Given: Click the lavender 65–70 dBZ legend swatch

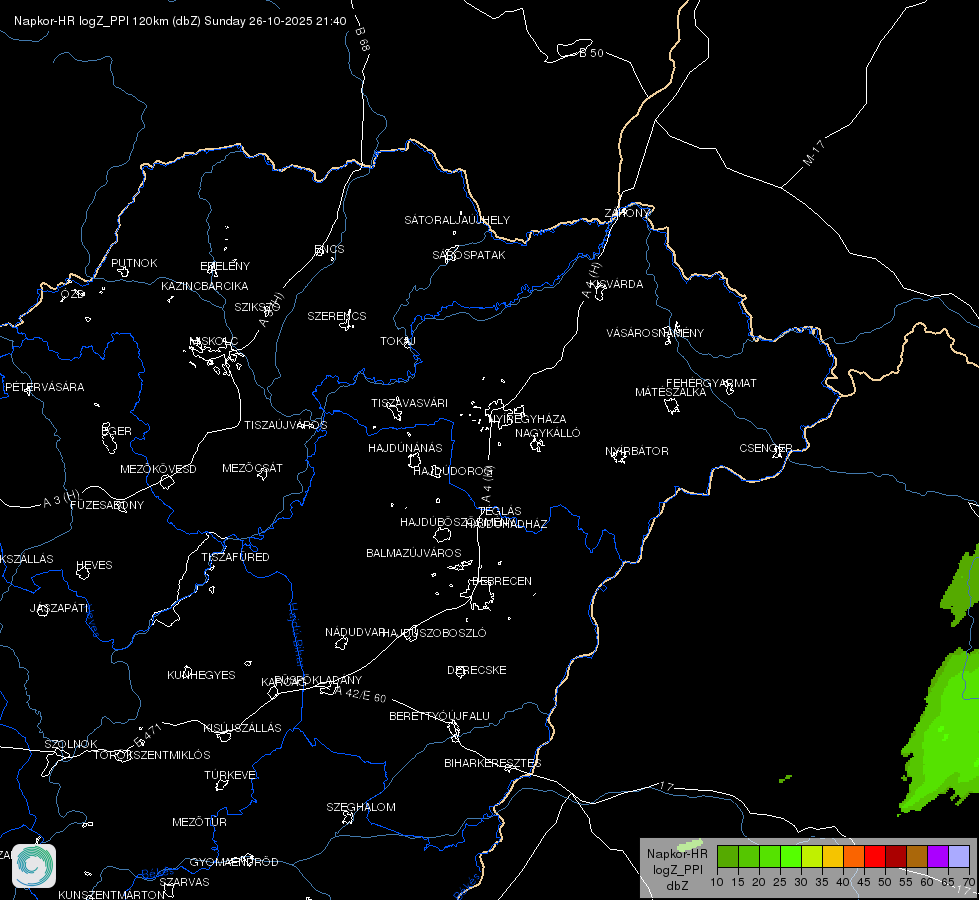Looking at the screenshot, I should [958, 857].
